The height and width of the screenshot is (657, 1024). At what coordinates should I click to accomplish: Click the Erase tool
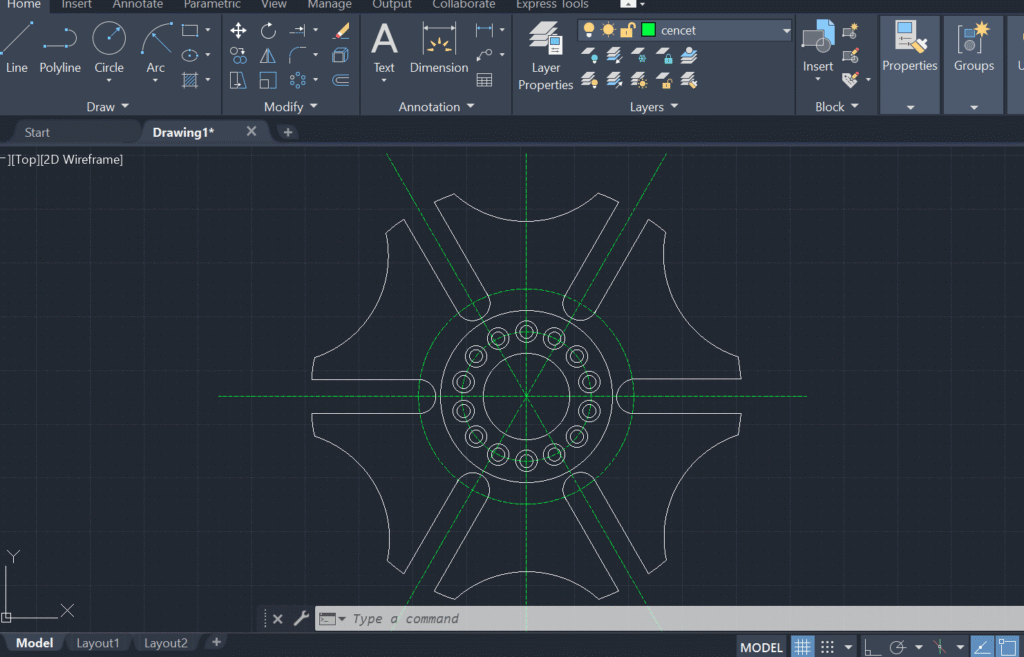340,31
